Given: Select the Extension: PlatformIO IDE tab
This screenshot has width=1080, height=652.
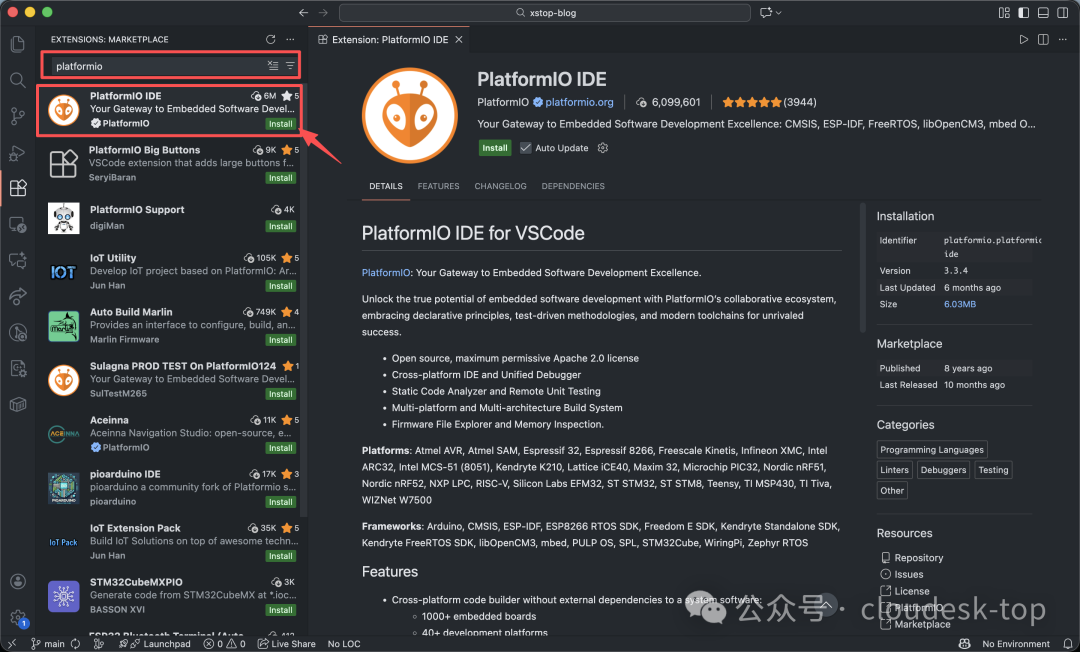Looking at the screenshot, I should [x=389, y=40].
